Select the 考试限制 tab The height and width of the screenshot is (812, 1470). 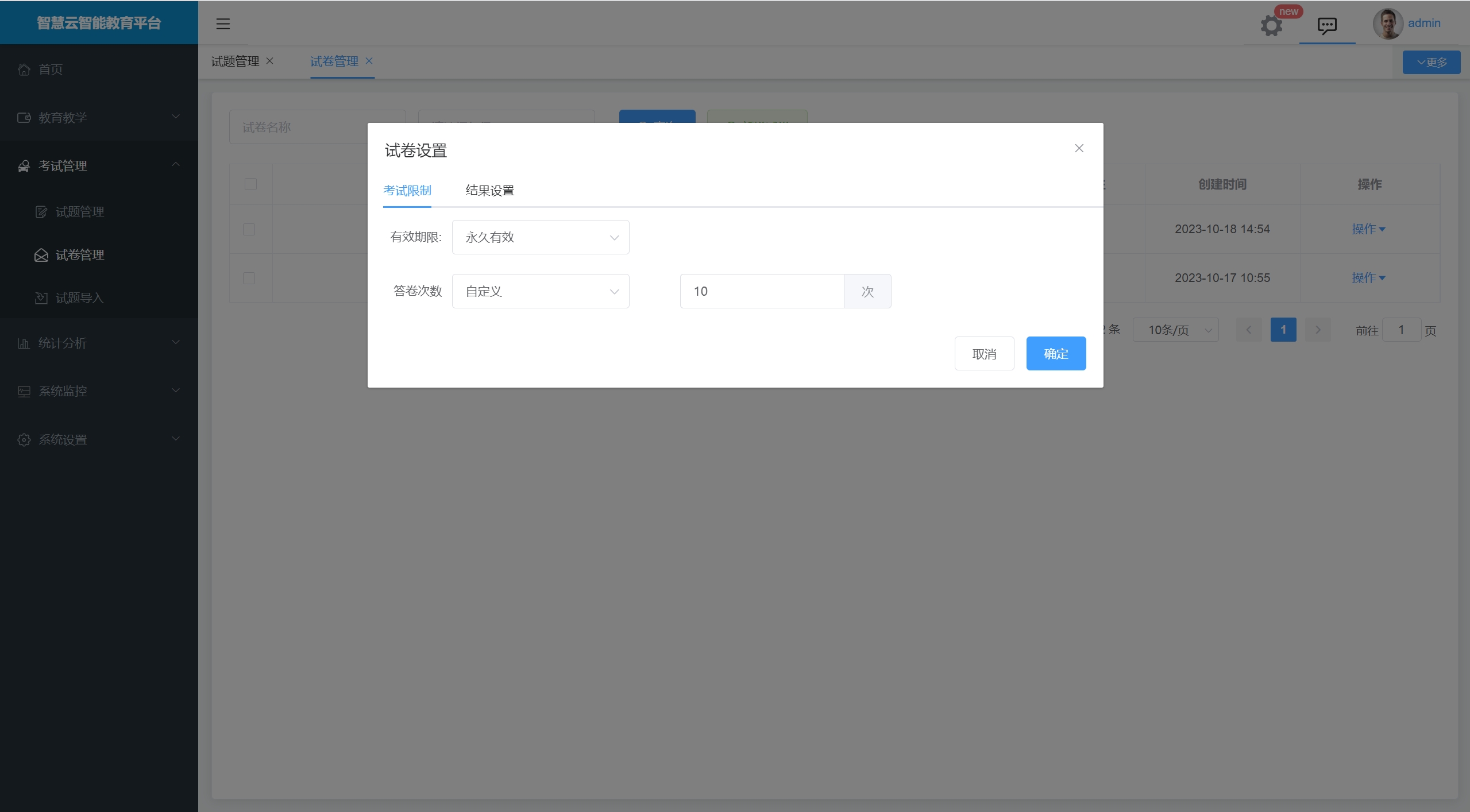pos(407,191)
